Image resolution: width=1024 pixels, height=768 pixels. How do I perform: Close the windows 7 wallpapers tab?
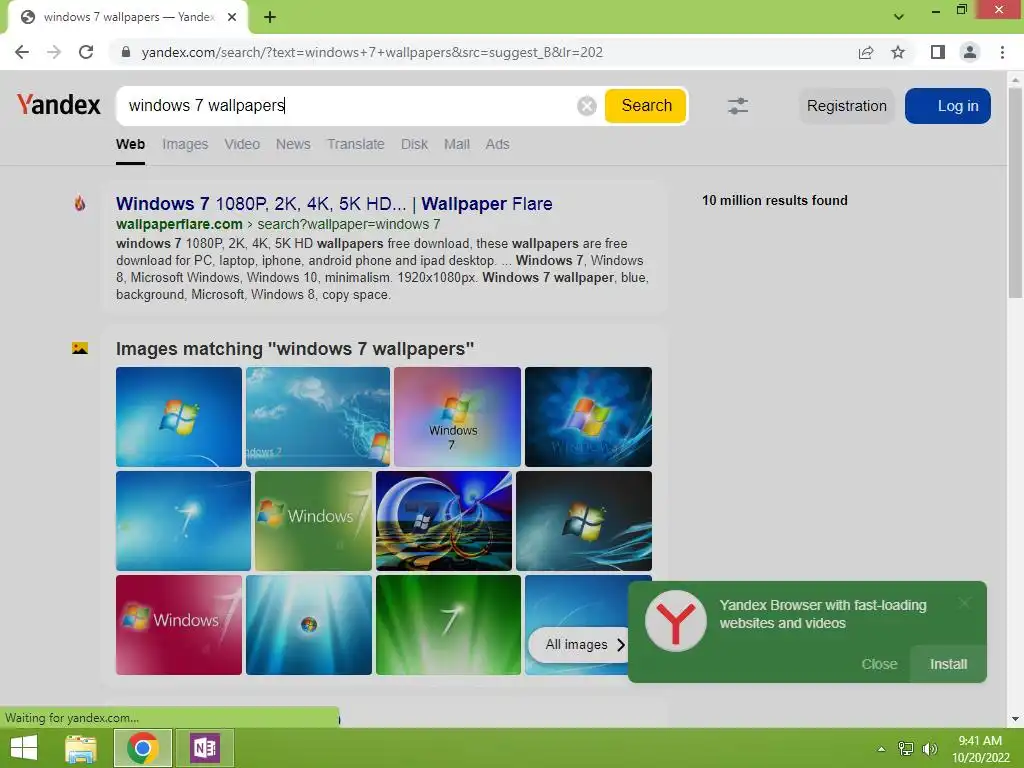point(232,17)
